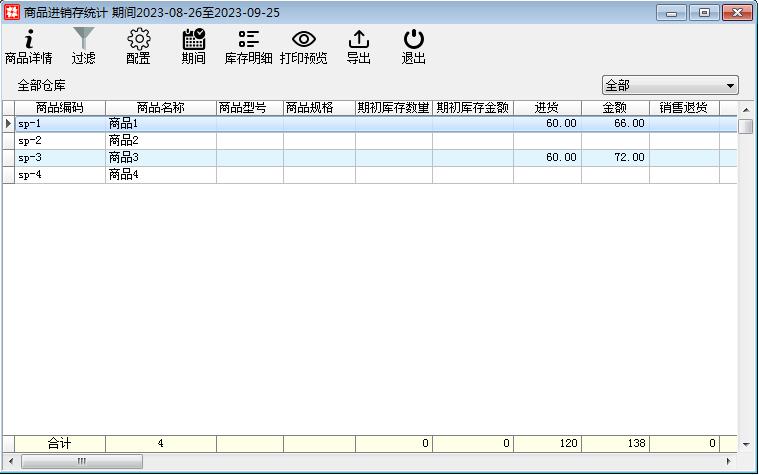This screenshot has height=475, width=759.
Task: Click the horizontal scrollbar right arrow
Action: [x=727, y=461]
